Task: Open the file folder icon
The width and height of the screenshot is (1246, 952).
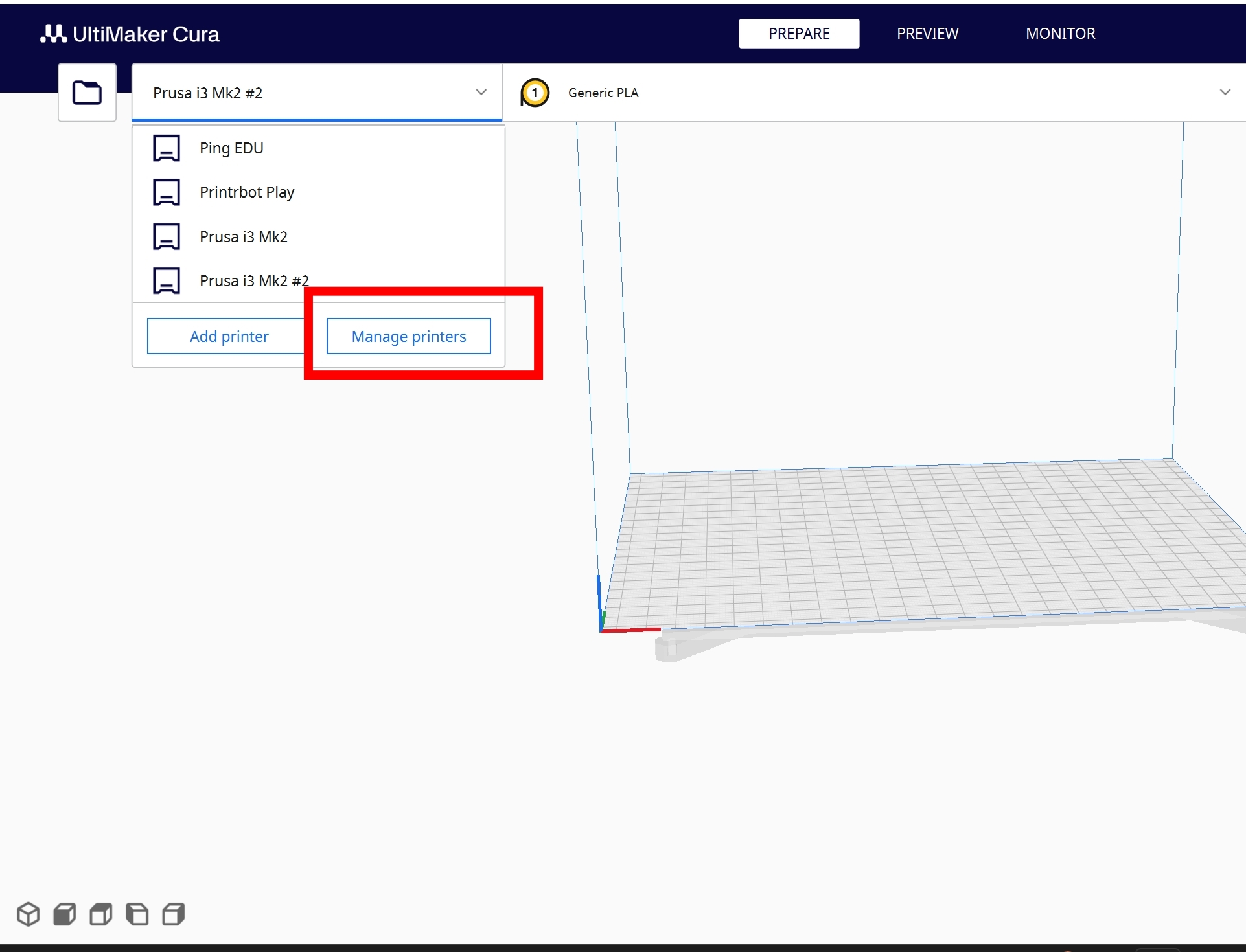Action: (87, 93)
